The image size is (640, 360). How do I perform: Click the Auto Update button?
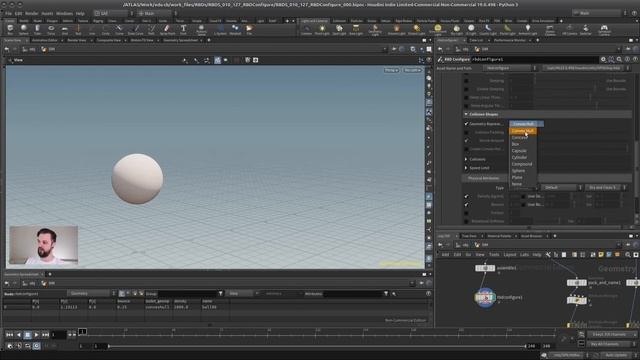tap(616, 355)
